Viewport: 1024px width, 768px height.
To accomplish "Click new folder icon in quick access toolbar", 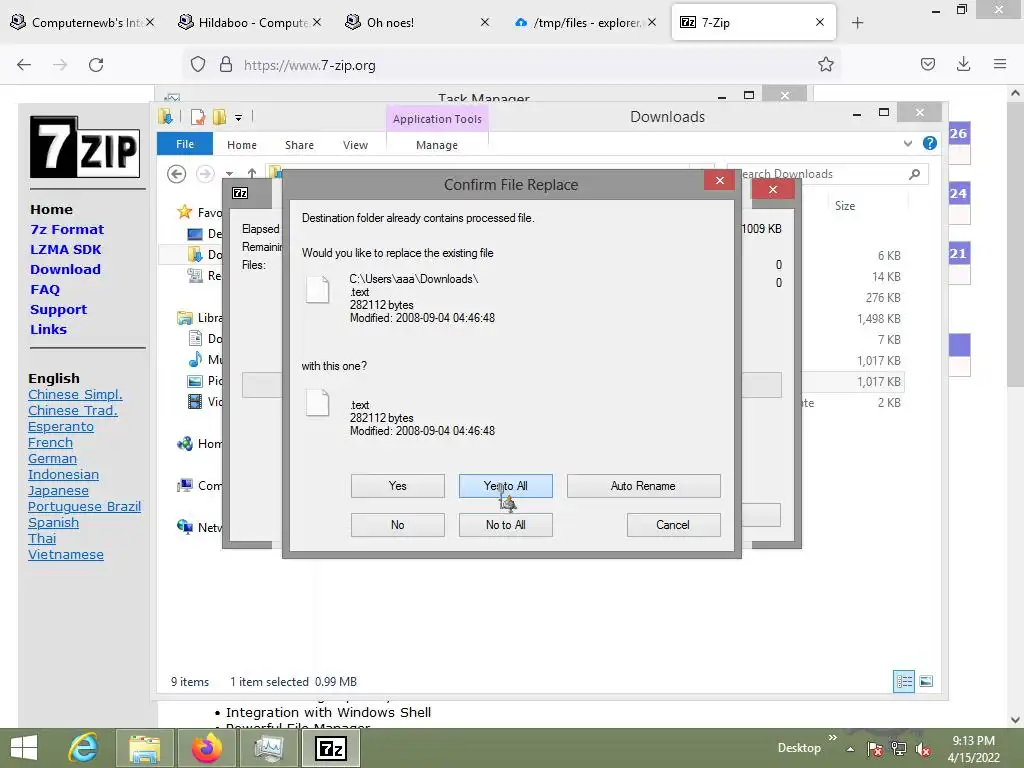I will coord(219,118).
